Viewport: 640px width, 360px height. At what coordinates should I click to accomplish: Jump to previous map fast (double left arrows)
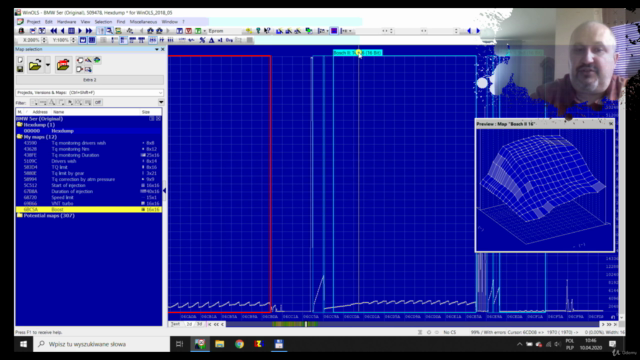click(53, 31)
